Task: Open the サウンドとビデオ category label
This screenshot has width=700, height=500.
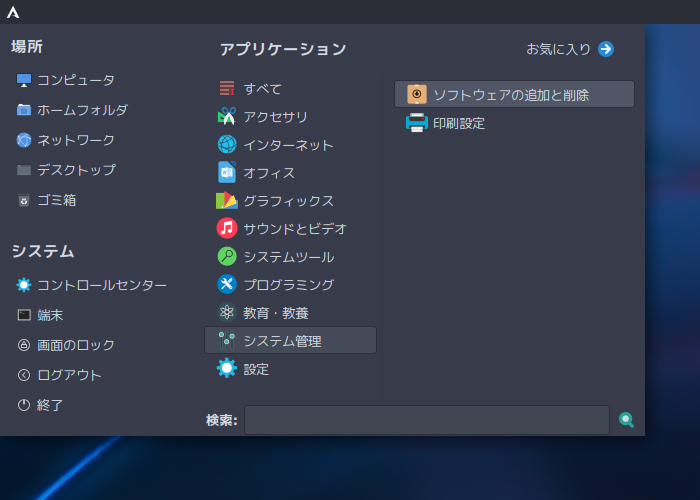Action: [295, 229]
